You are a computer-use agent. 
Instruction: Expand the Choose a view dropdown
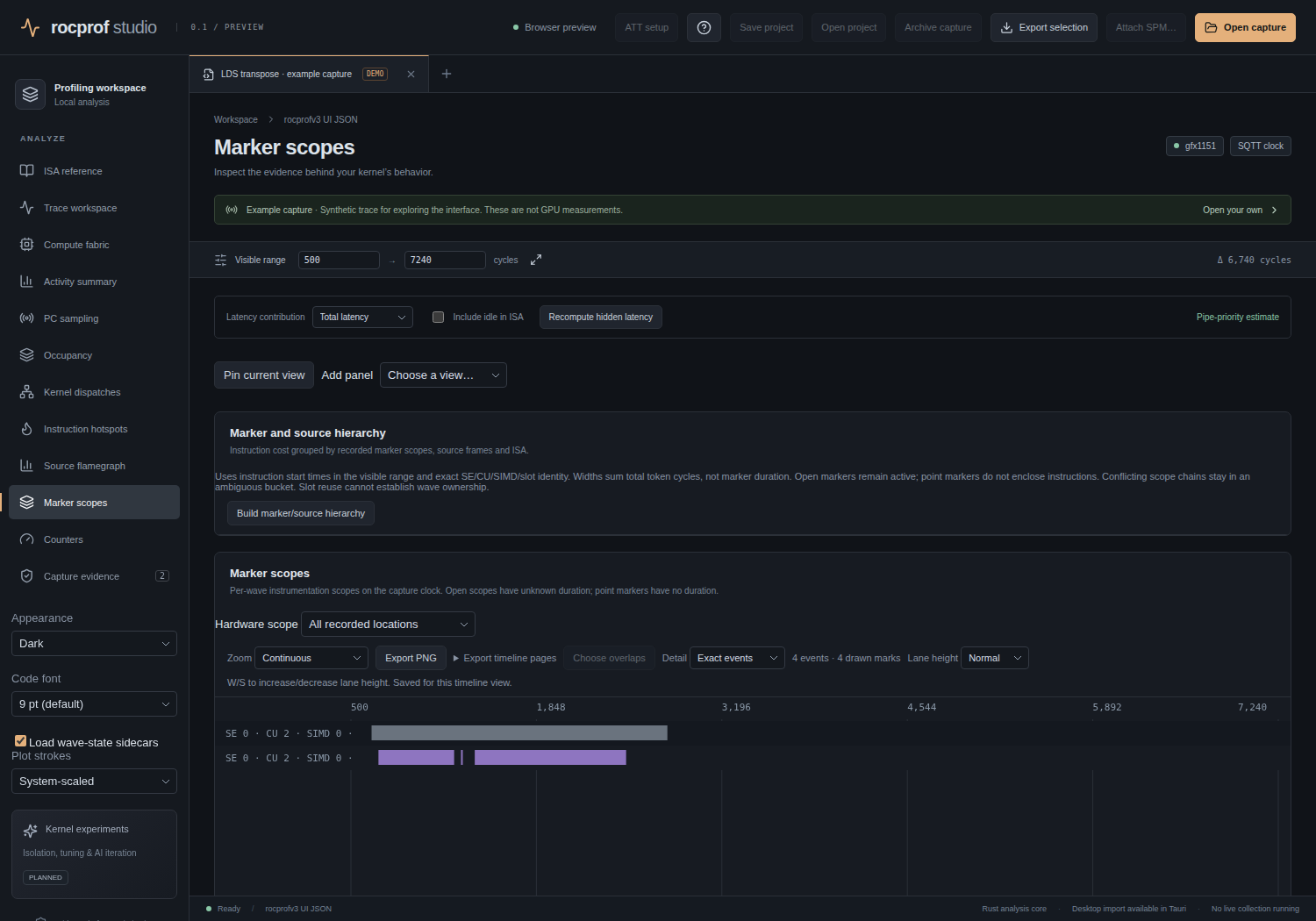click(443, 375)
